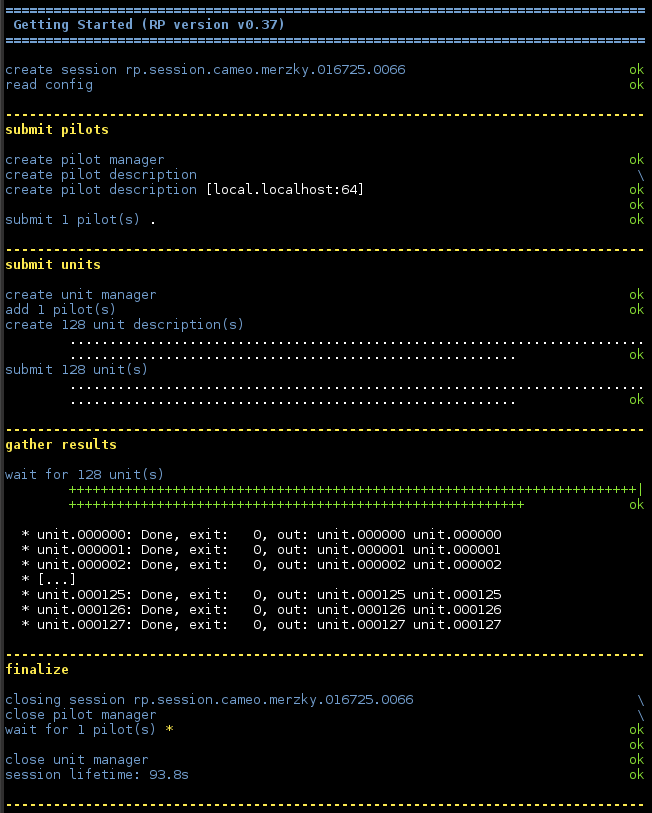
Task: Click the 'create pilot manager' line
Action: pyautogui.click(x=85, y=160)
